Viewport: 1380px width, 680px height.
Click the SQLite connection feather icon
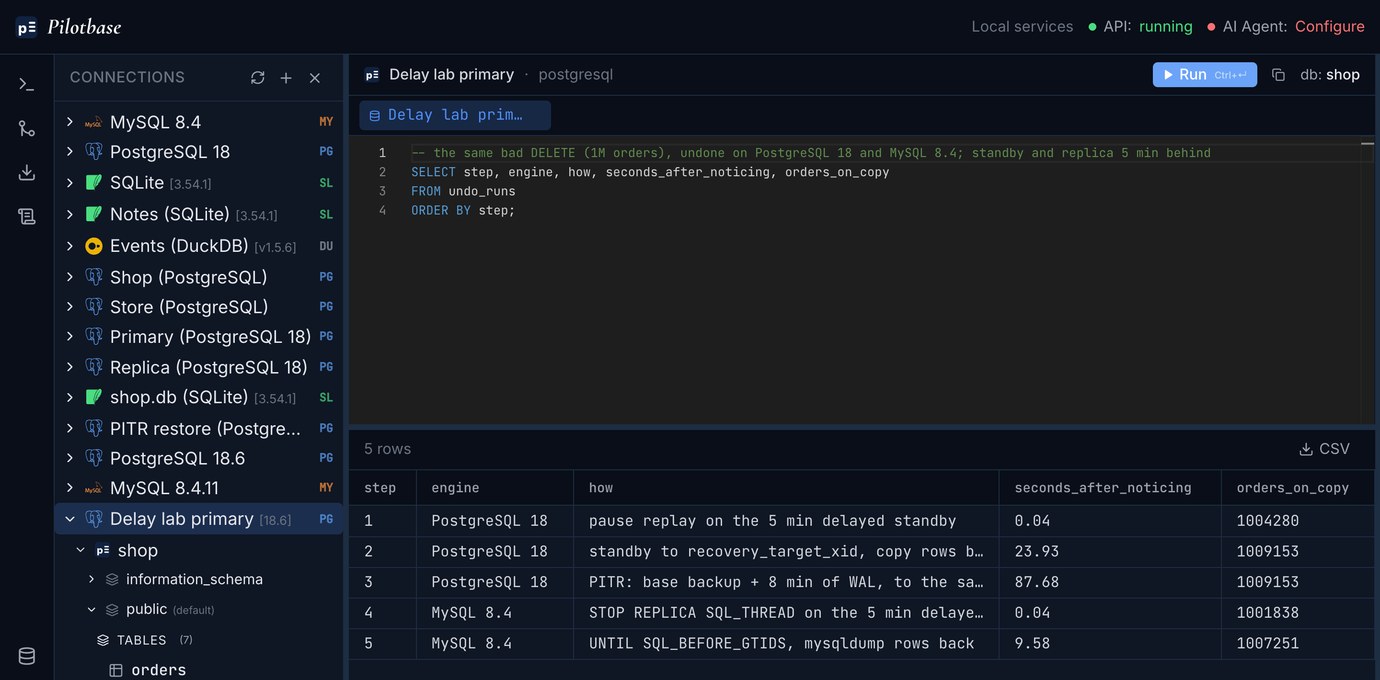point(94,182)
